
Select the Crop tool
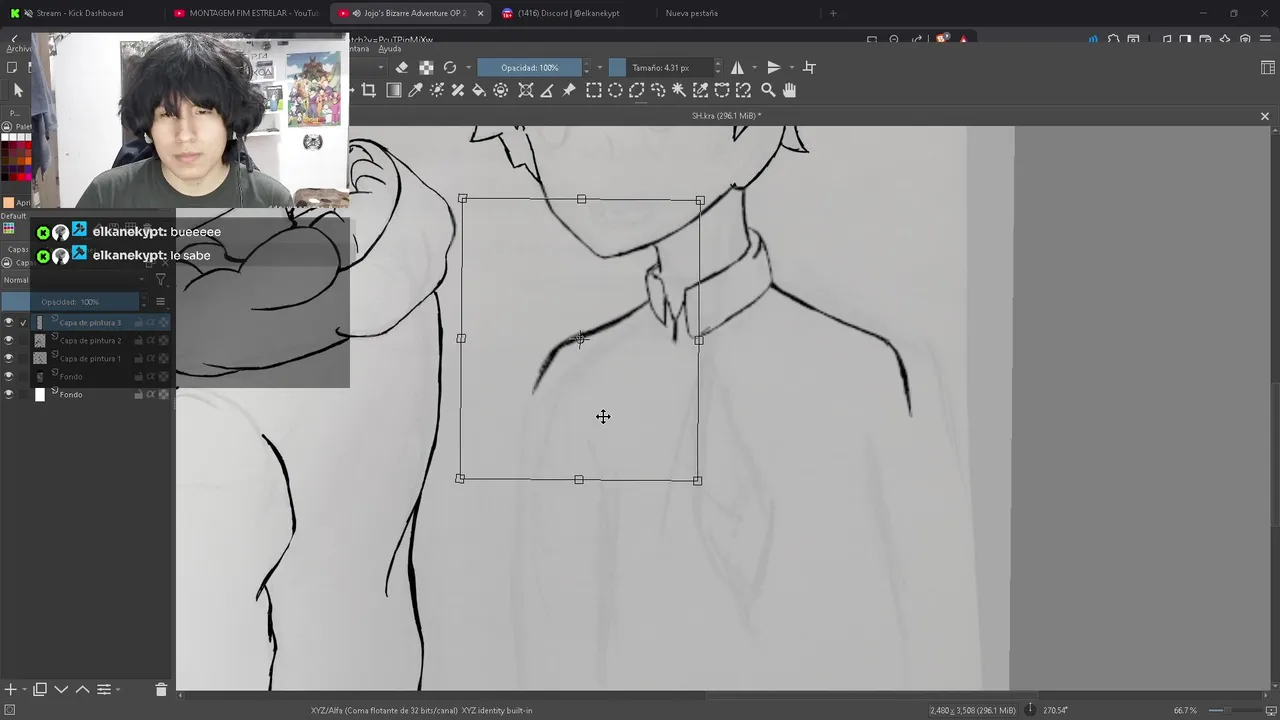tap(368, 90)
